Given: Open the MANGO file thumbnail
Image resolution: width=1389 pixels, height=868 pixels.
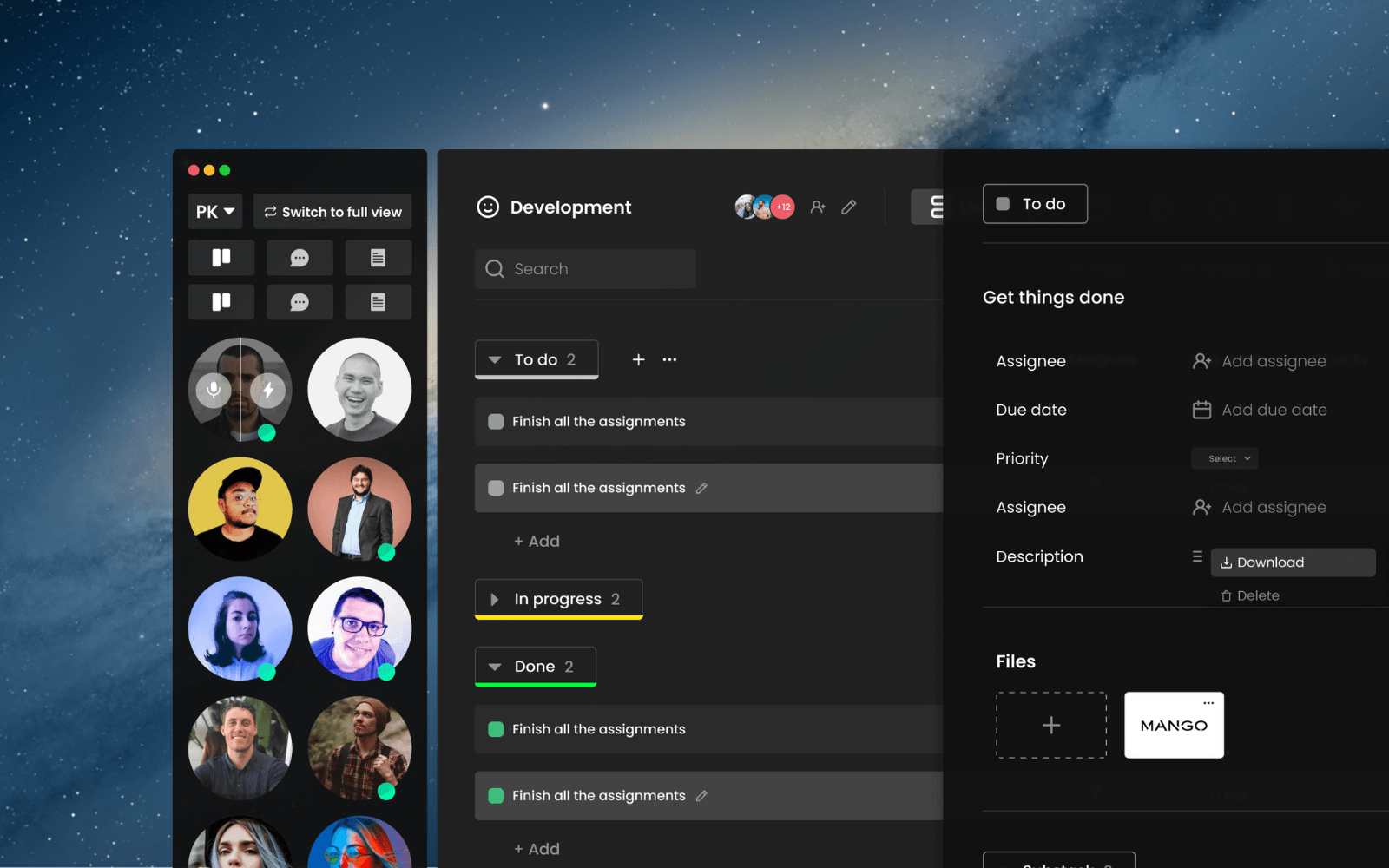Looking at the screenshot, I should [x=1174, y=725].
